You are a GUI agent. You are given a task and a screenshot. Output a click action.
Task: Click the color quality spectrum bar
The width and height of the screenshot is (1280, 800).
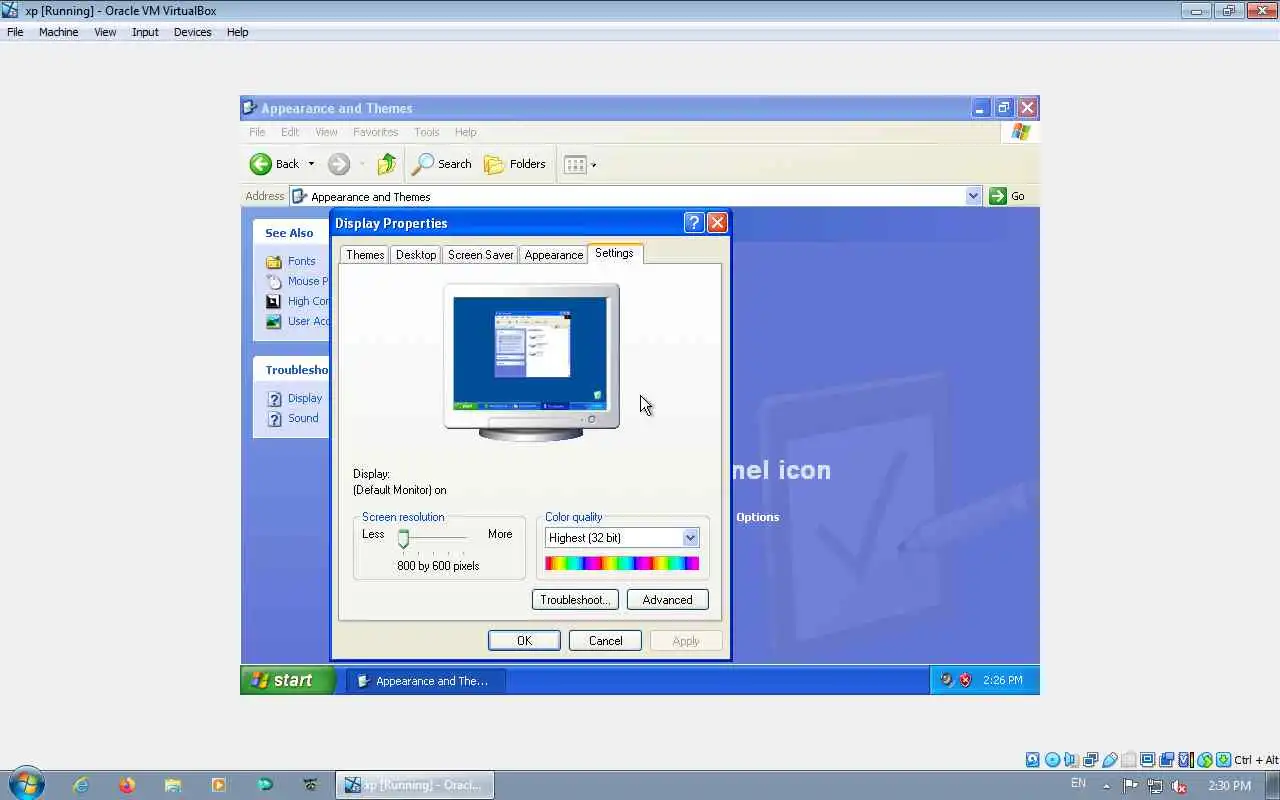pos(622,564)
